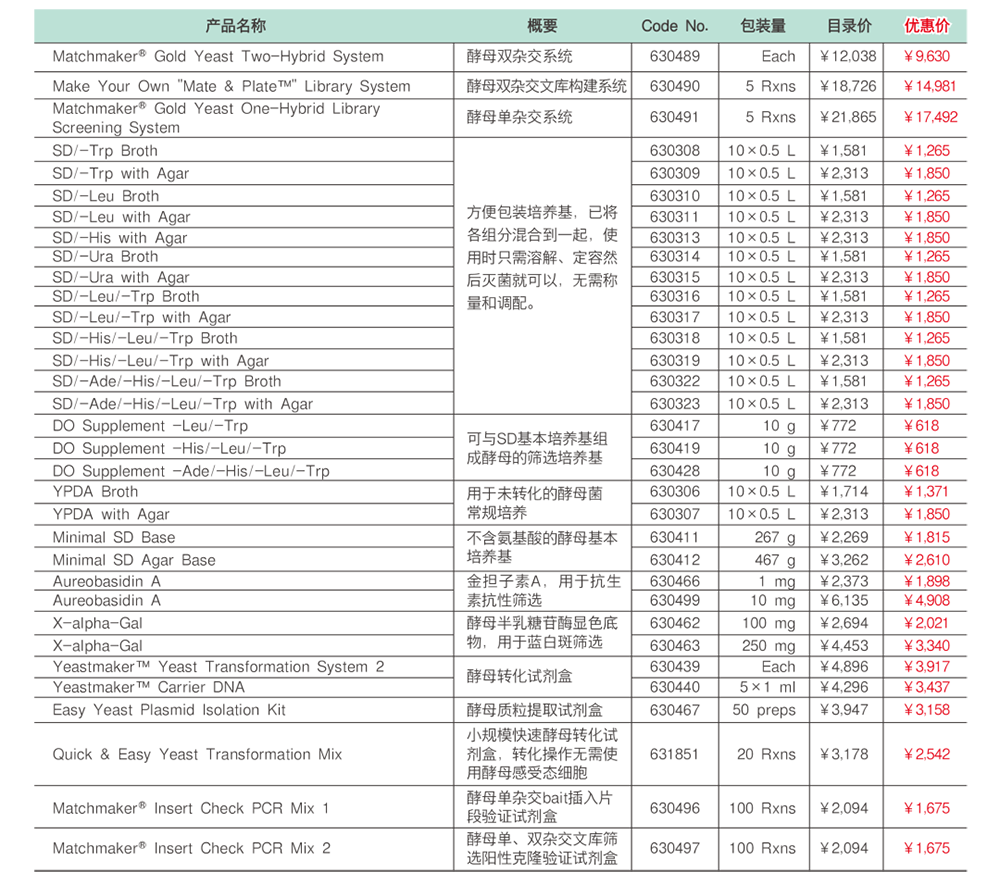Select the SD/-His with Agar product name
The width and height of the screenshot is (1000, 885).
[x=120, y=238]
